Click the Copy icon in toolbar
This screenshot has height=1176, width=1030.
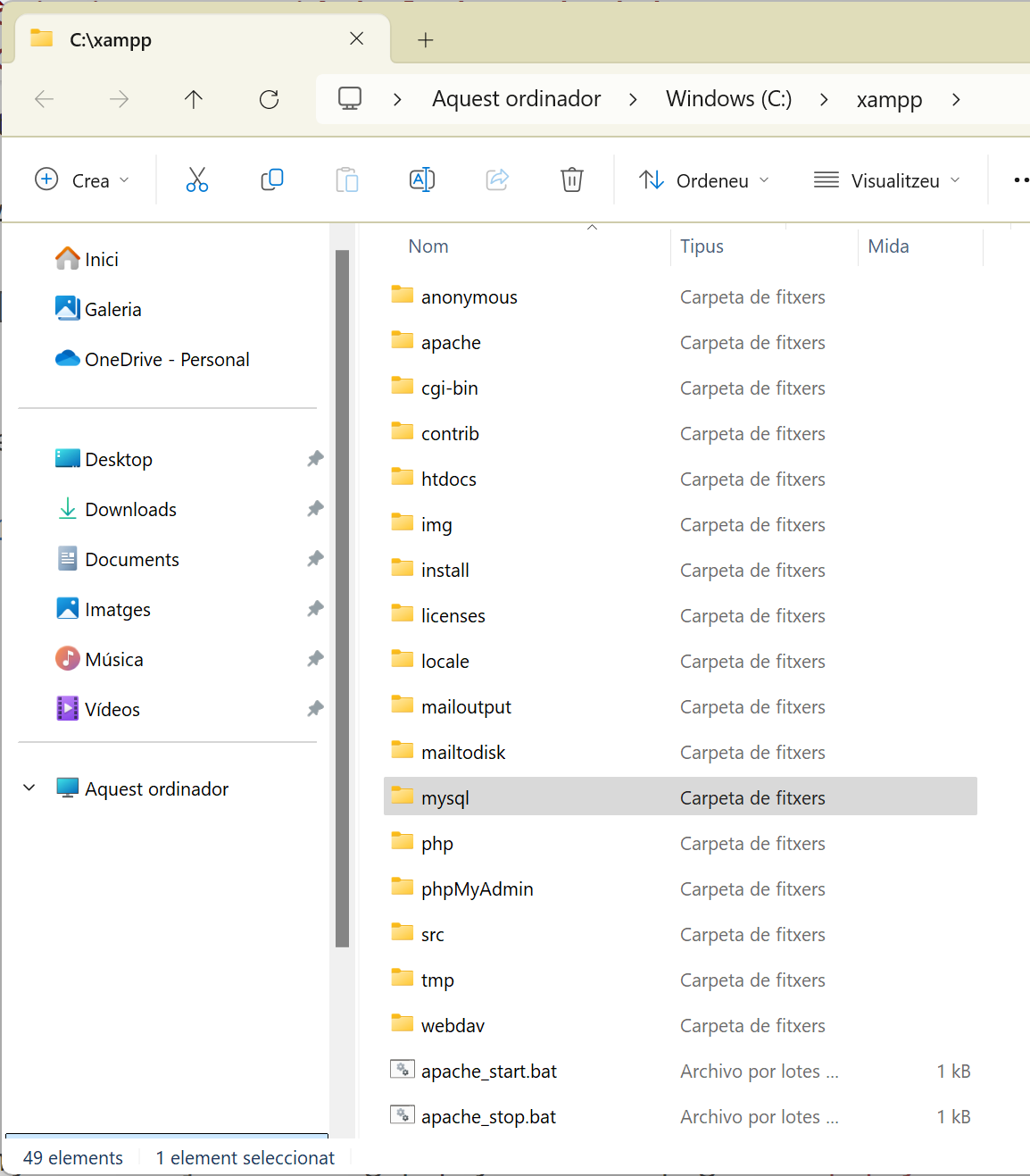[272, 180]
